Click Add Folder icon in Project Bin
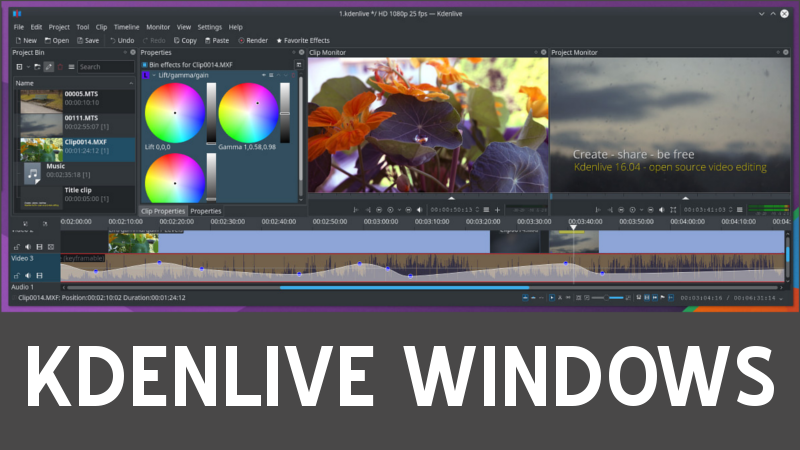Viewport: 800px width, 450px height. (x=35, y=67)
